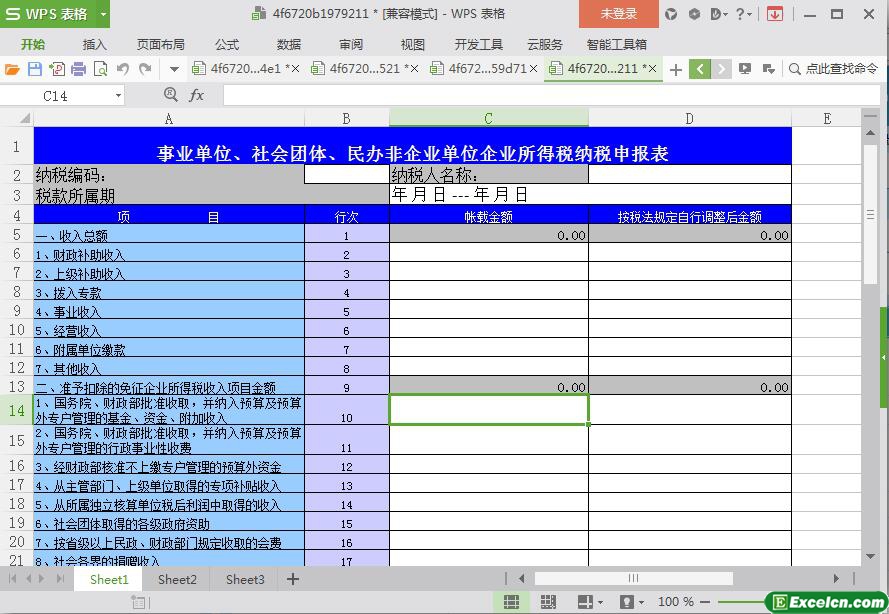
Task: Expand quick access toolbar customize arrow
Action: click(174, 69)
